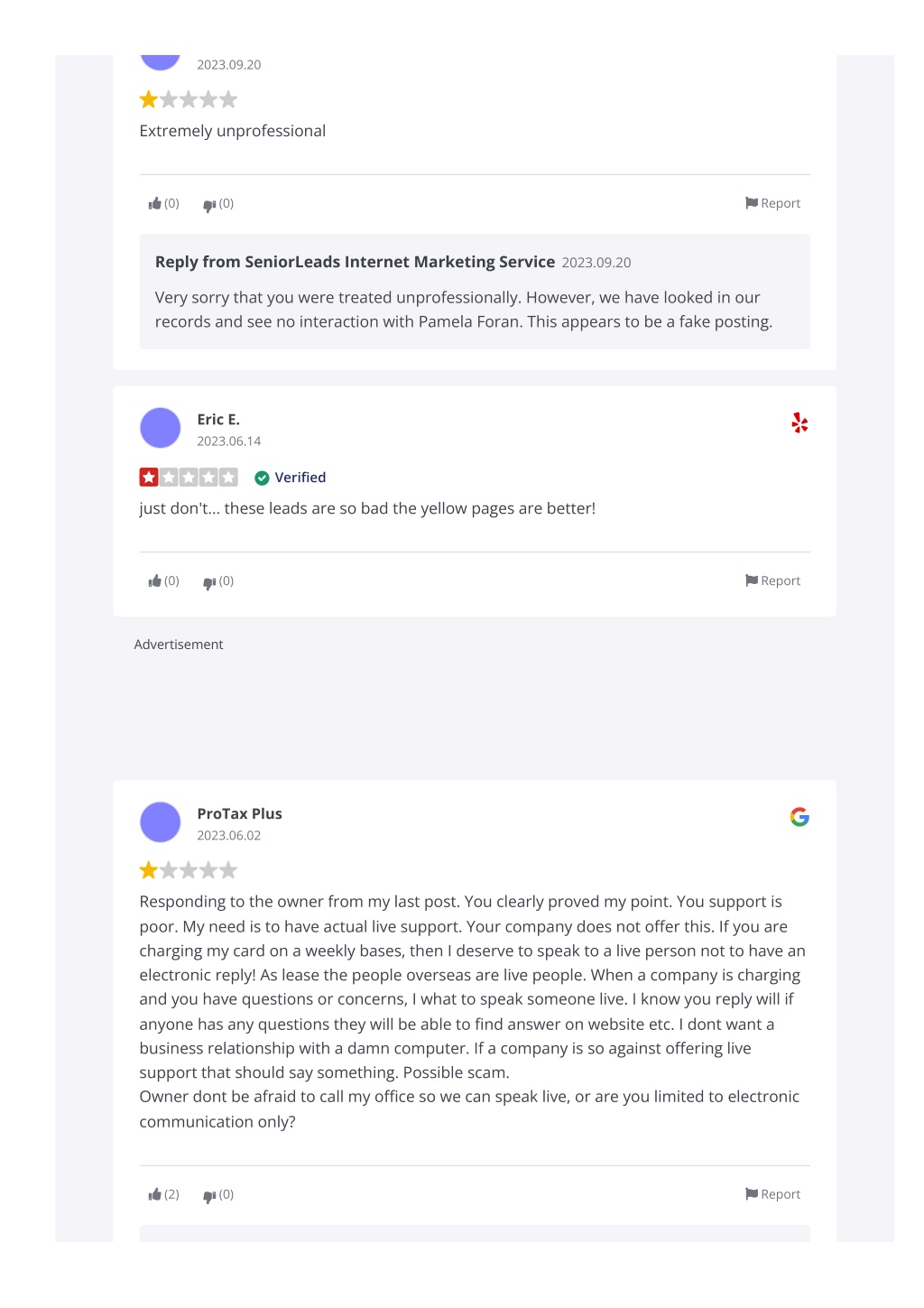This screenshot has width=924, height=1308.
Task: Click the SeniorLeads Internet Marketing Service reply heading
Action: tap(355, 262)
